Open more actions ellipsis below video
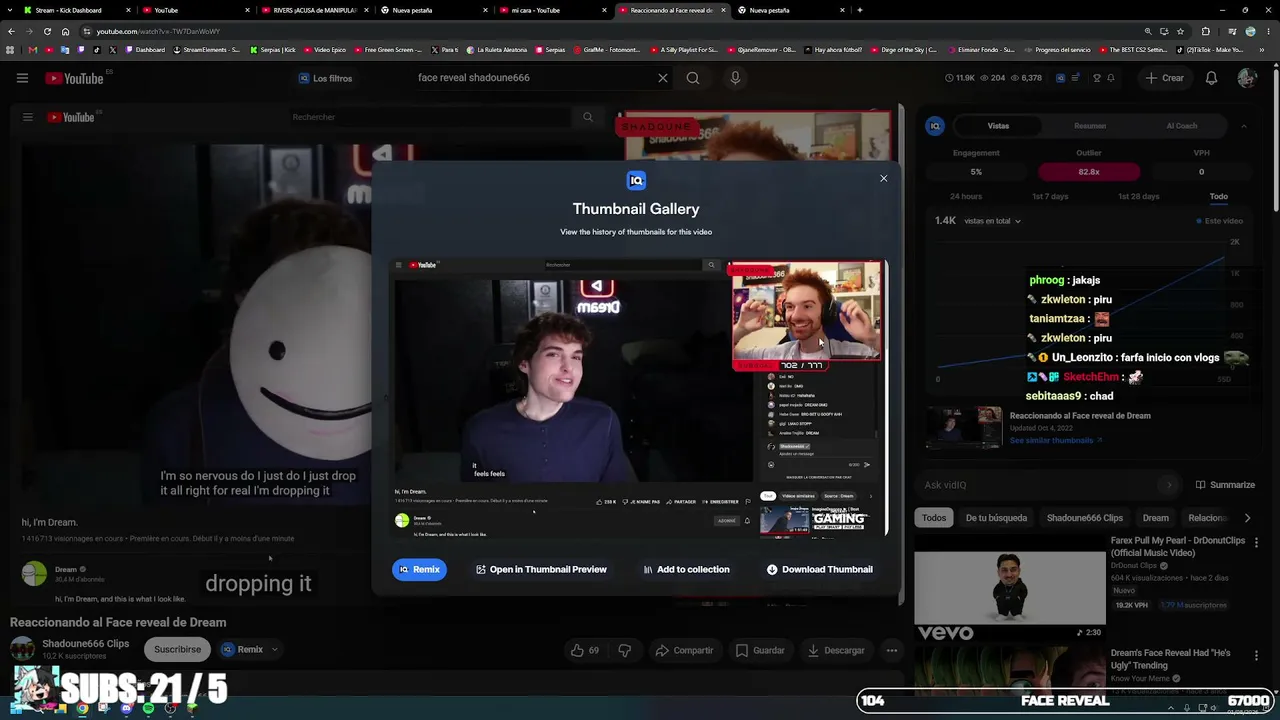This screenshot has height=720, width=1280. pyautogui.click(x=892, y=651)
